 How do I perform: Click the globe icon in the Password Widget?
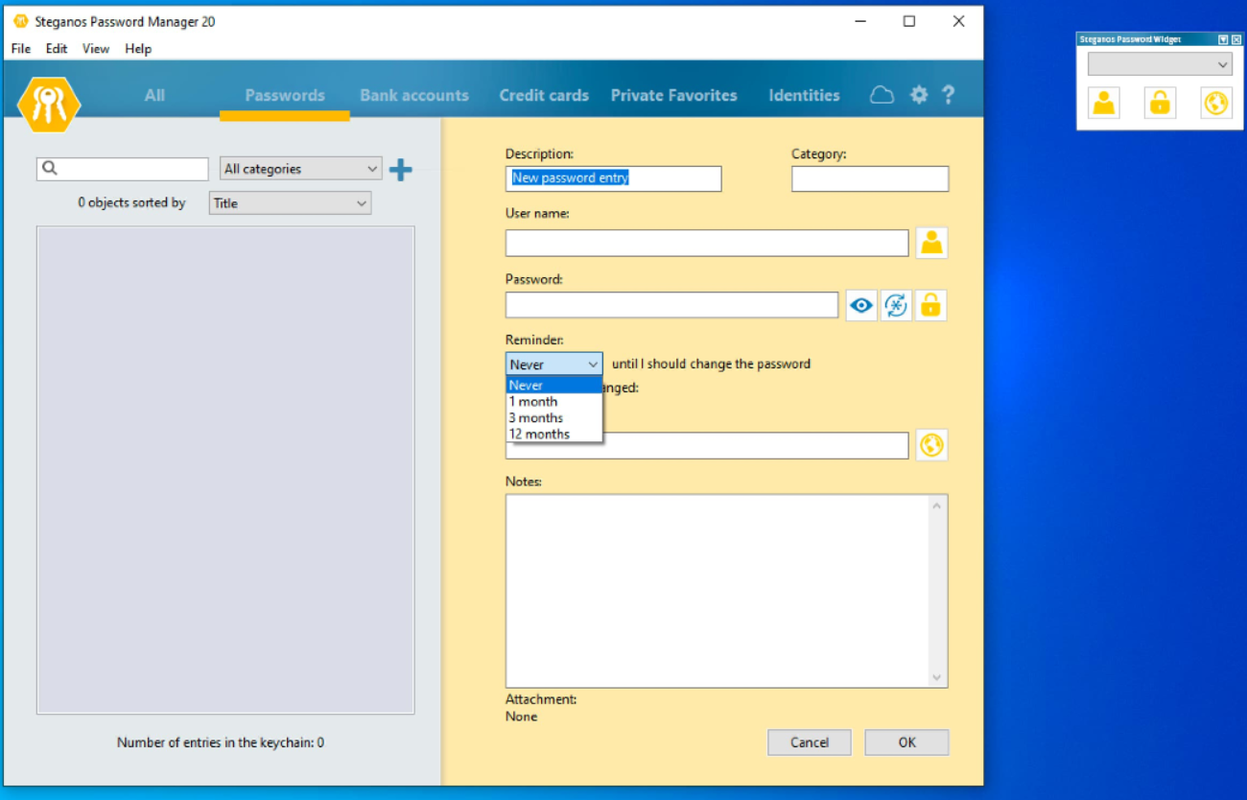(1216, 103)
